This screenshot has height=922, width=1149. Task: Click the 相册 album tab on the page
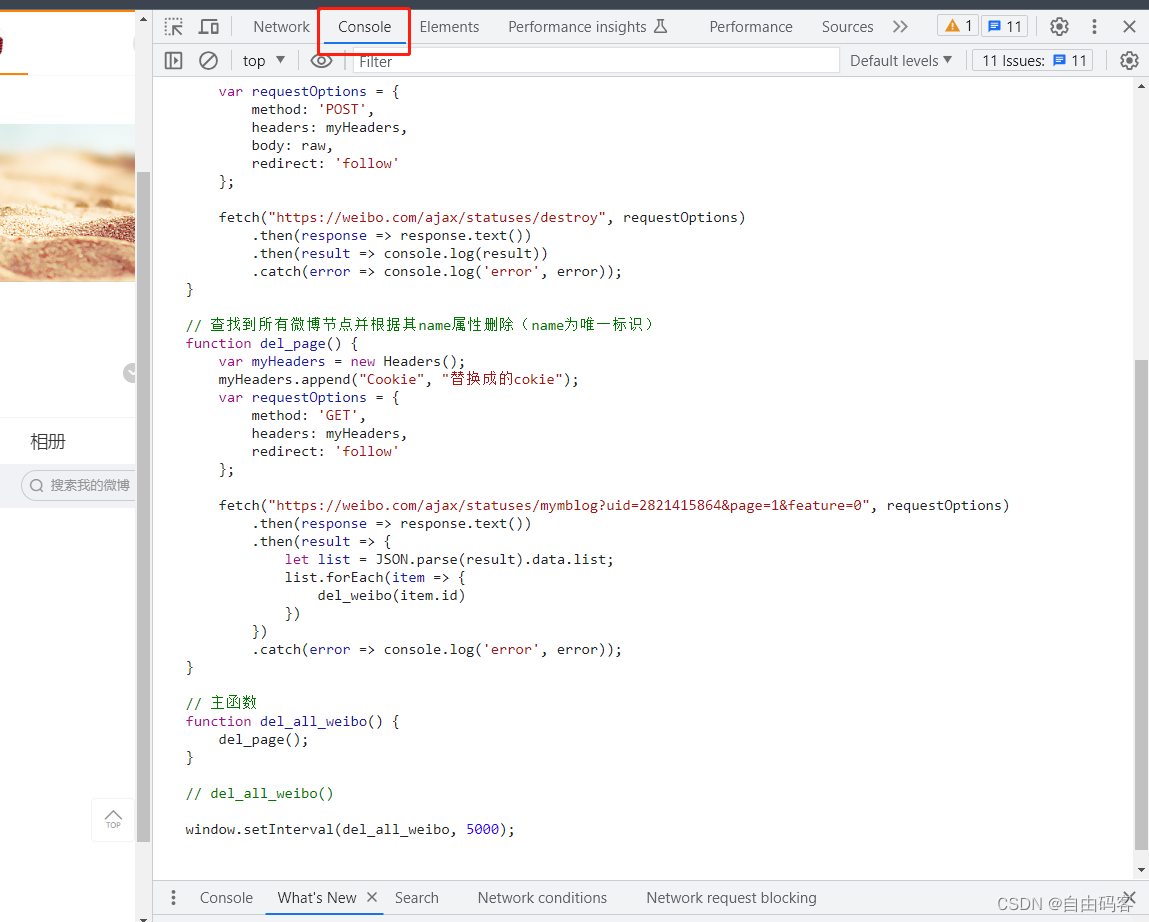tap(48, 442)
